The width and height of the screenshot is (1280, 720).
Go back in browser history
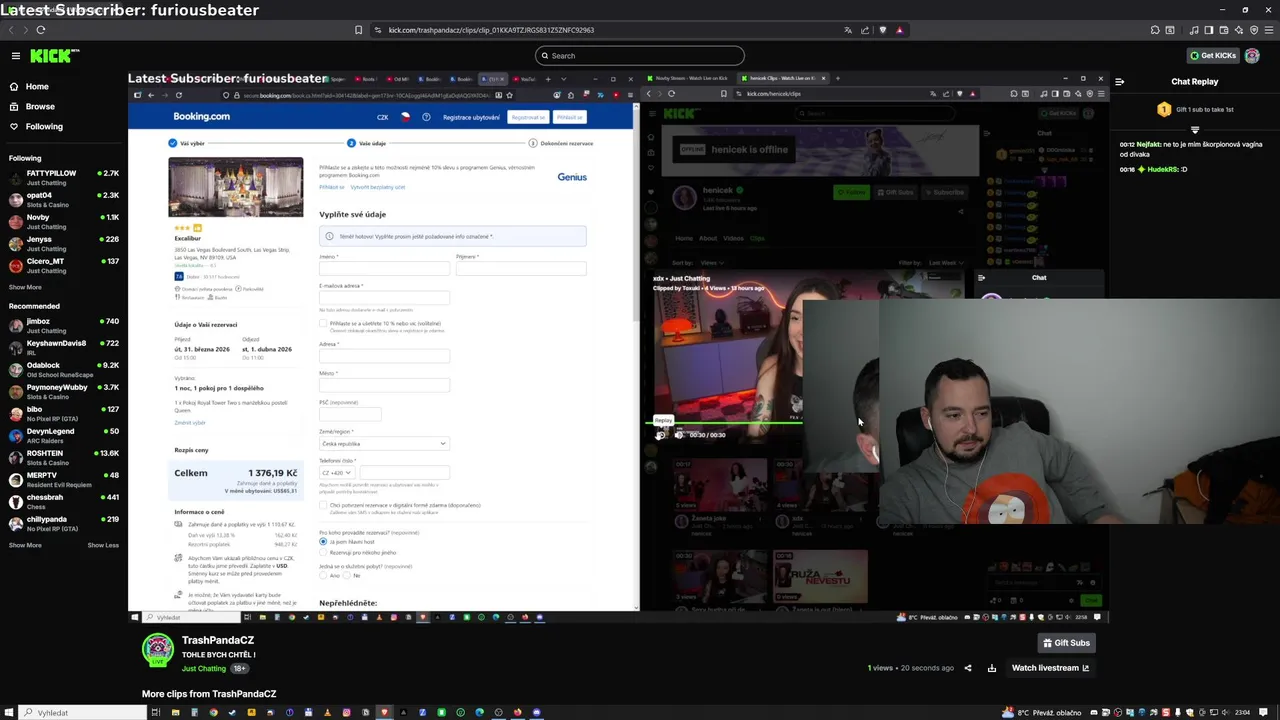(x=12, y=30)
